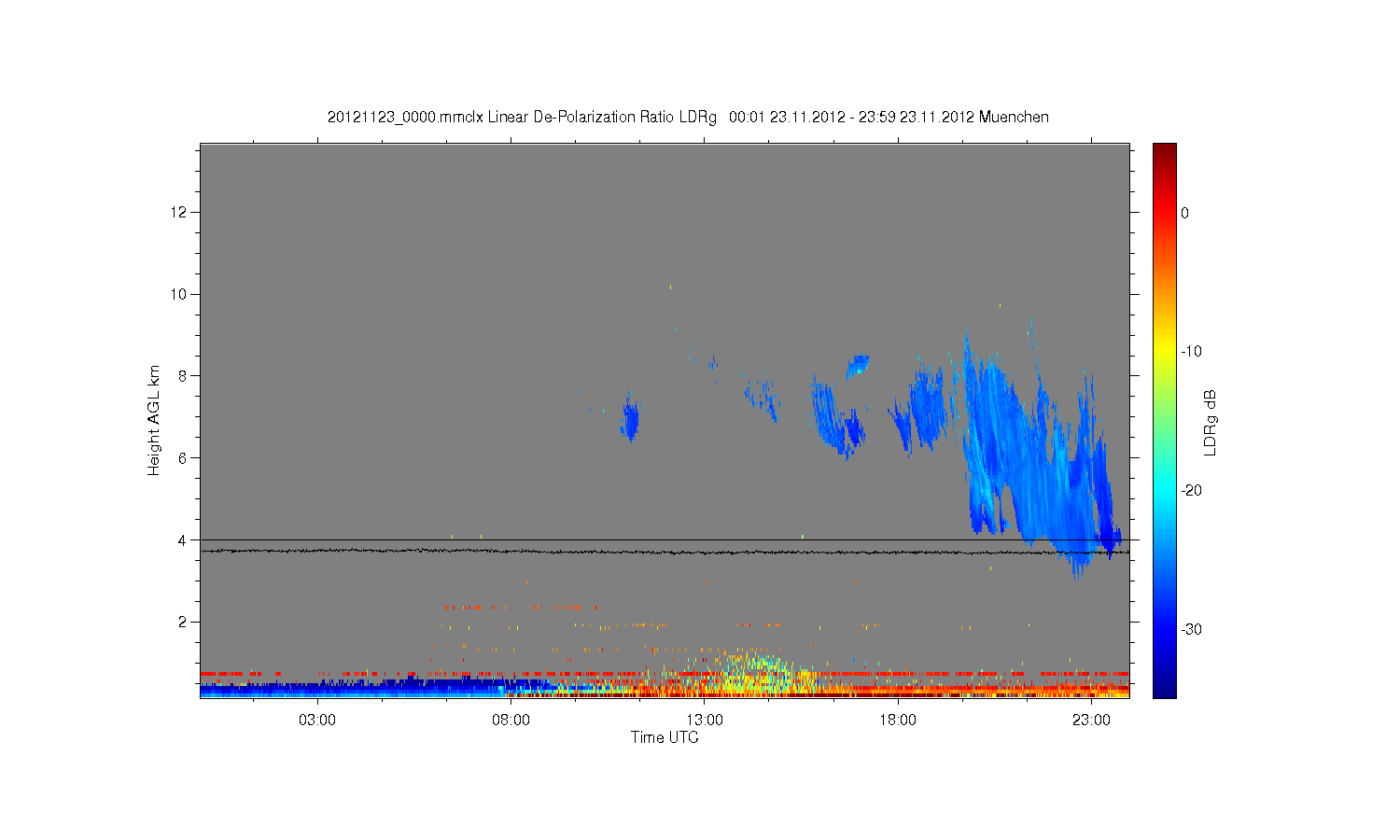Image resolution: width=1400 pixels, height=840 pixels.
Task: Click the 'Time UTC' axis label
Action: (665, 737)
